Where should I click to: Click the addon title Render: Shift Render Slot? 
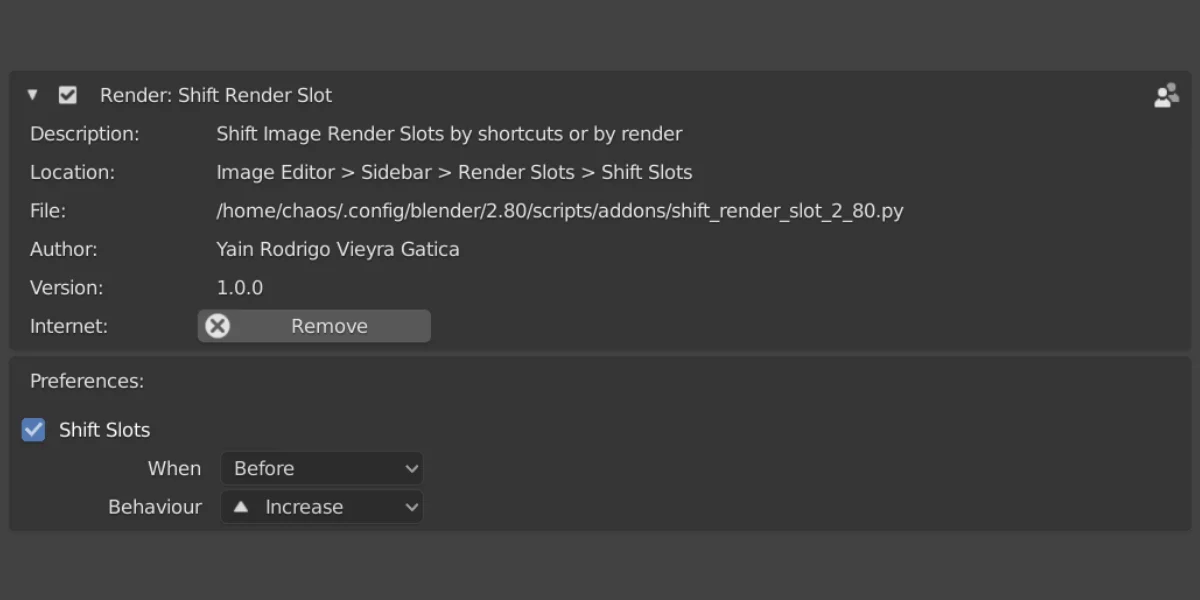pyautogui.click(x=215, y=95)
